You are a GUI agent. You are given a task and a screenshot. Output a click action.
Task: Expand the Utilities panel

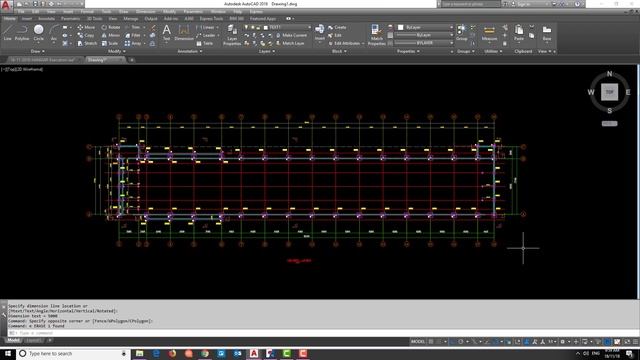click(x=493, y=51)
